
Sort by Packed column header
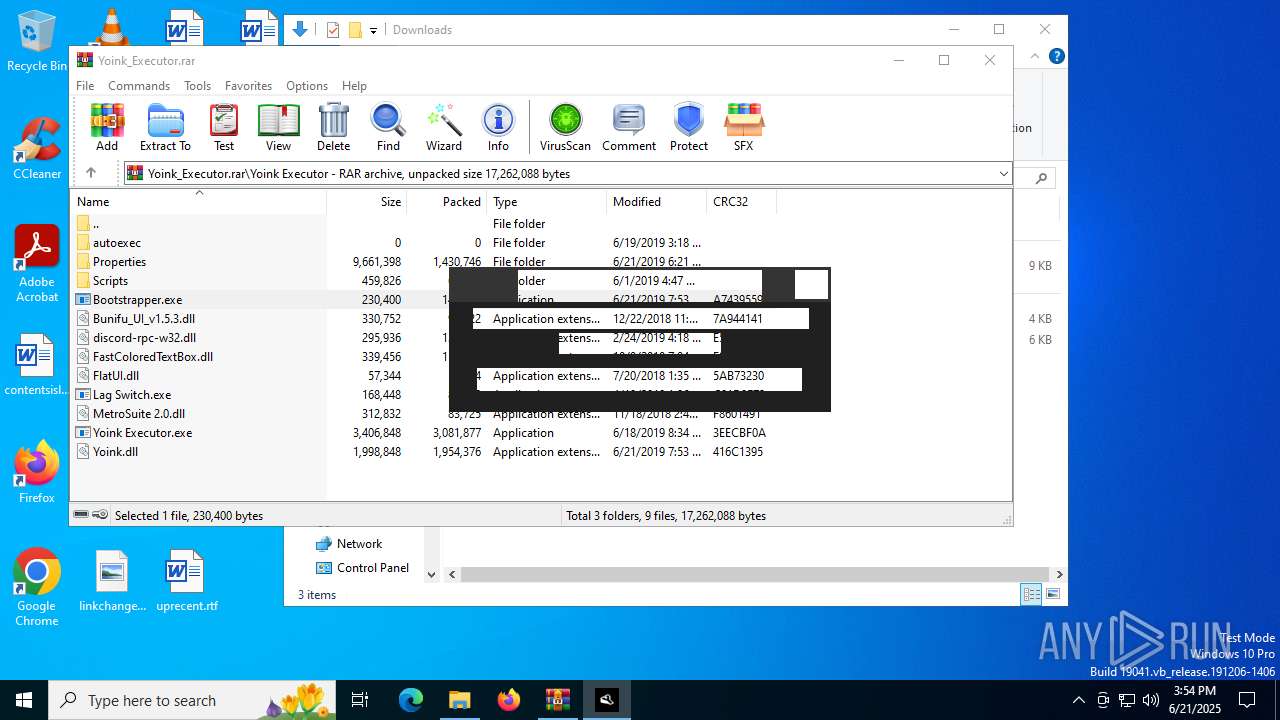pos(446,201)
